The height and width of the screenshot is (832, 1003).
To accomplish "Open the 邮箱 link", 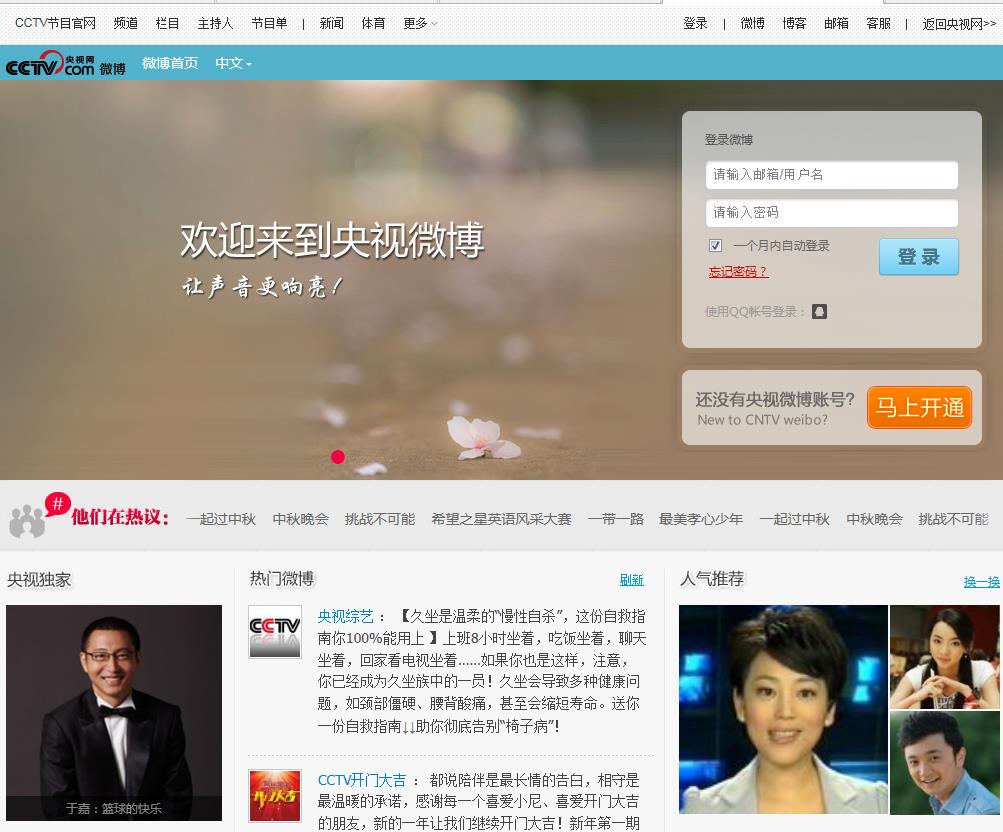I will [836, 24].
